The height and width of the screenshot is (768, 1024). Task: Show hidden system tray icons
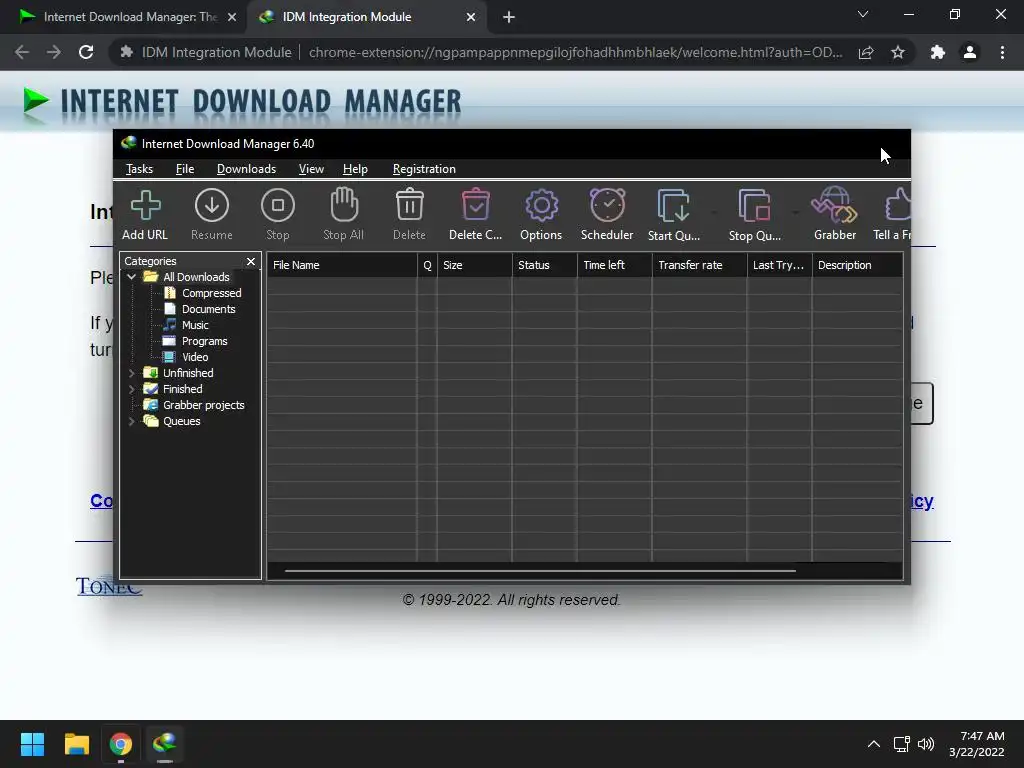click(874, 744)
